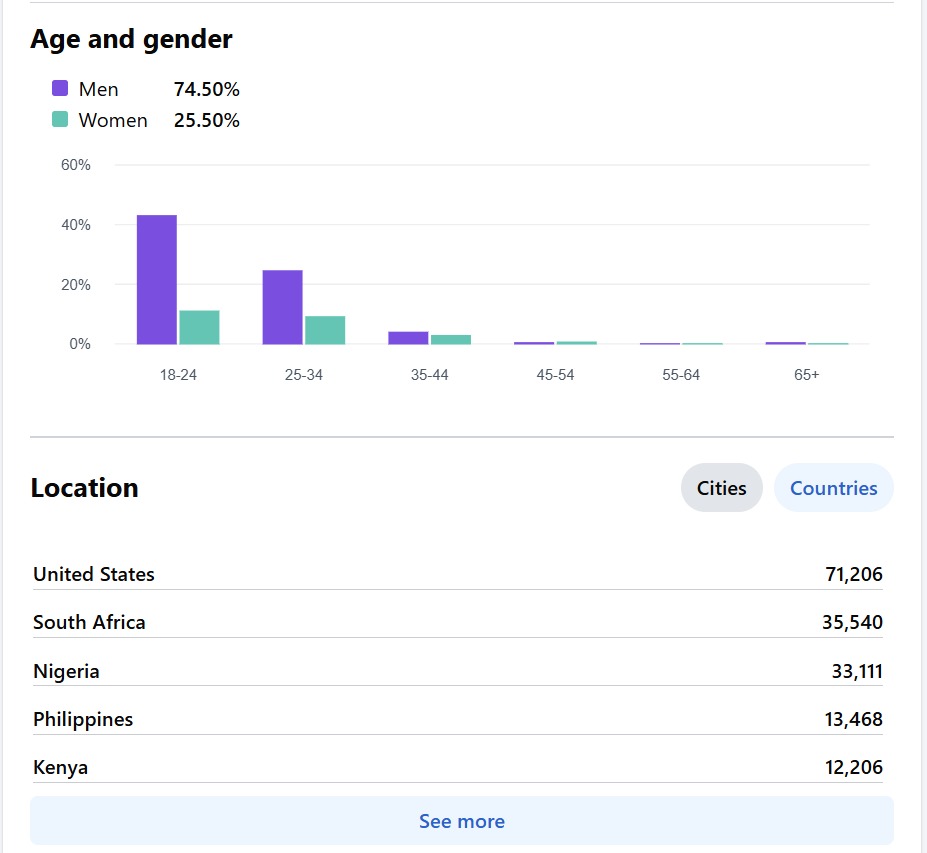
Task: Click the Women 18-24 teal bar
Action: click(199, 327)
